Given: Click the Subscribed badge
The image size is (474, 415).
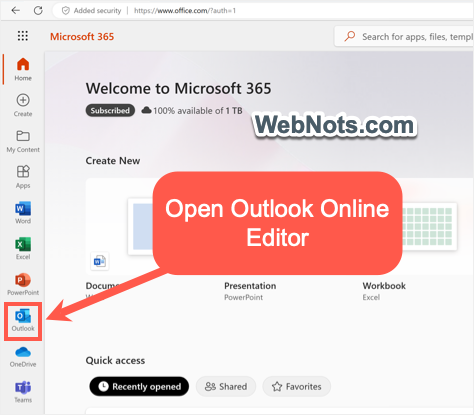Looking at the screenshot, I should [110, 110].
